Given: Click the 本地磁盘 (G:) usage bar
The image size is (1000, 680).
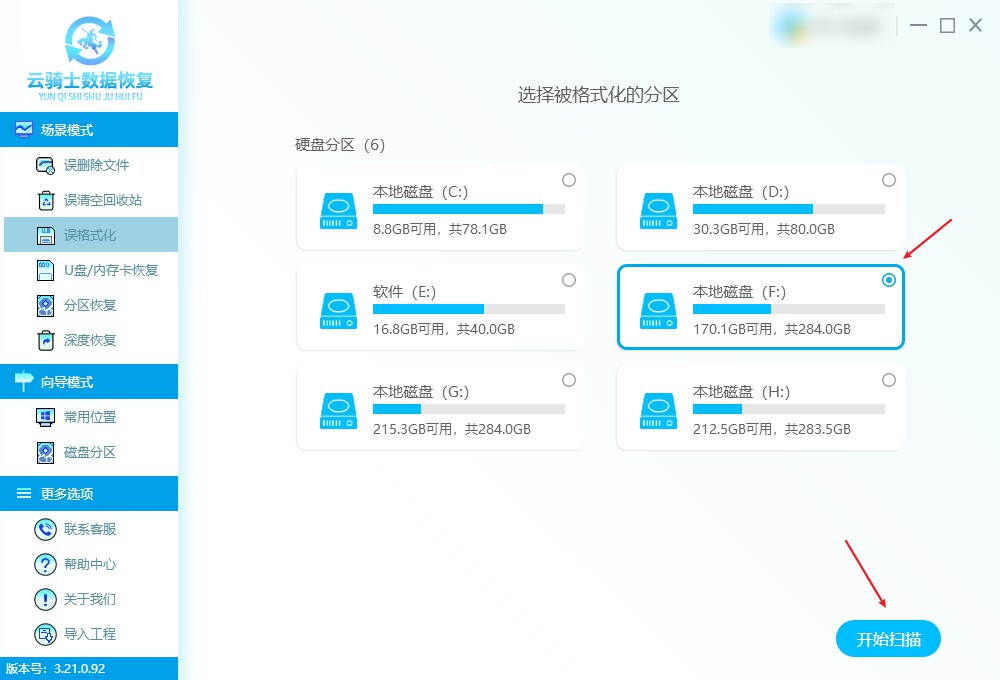Looking at the screenshot, I should (x=469, y=409).
